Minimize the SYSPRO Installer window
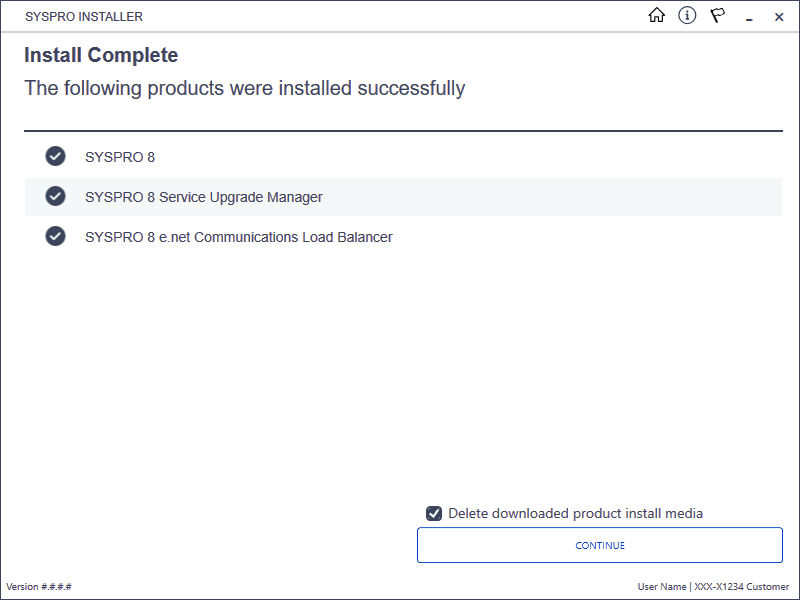Viewport: 800px width, 600px height. point(749,18)
